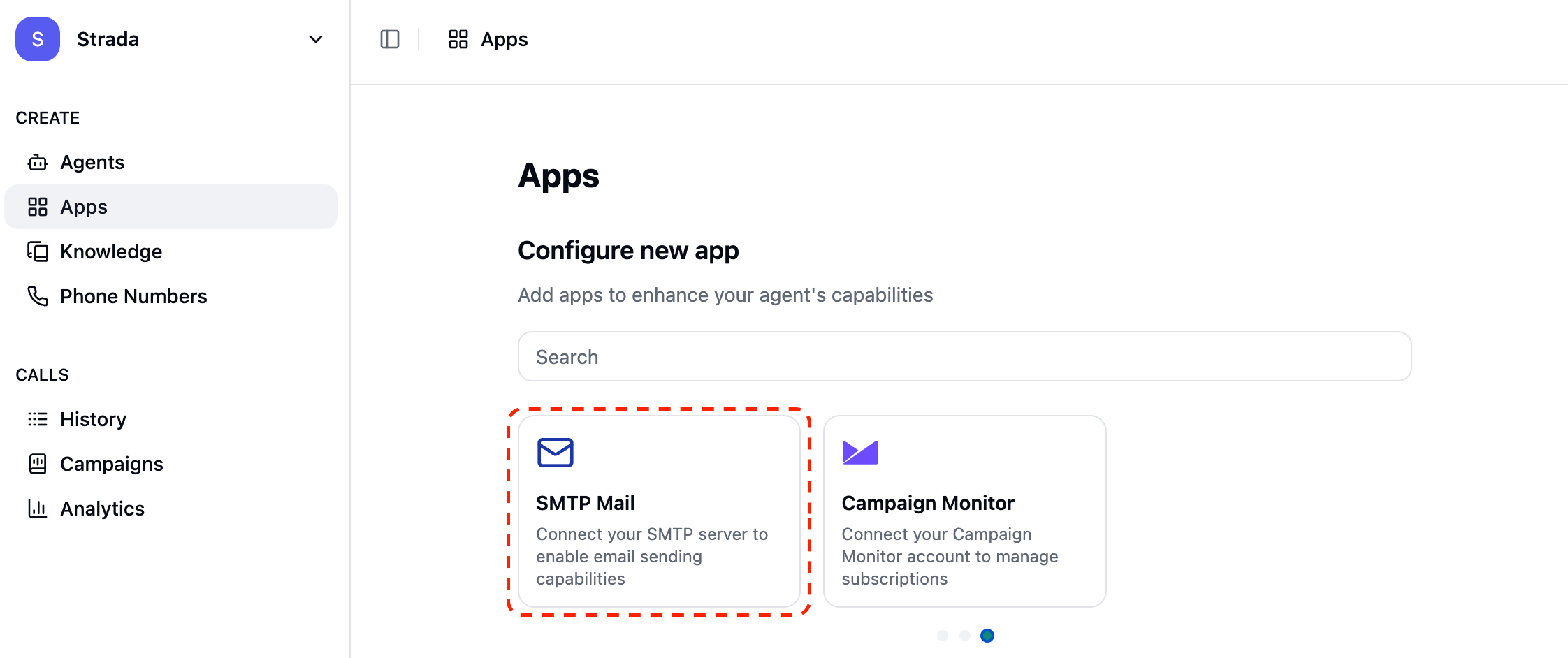The width and height of the screenshot is (1568, 658).
Task: Open the SMTP Mail app card
Action: (660, 511)
